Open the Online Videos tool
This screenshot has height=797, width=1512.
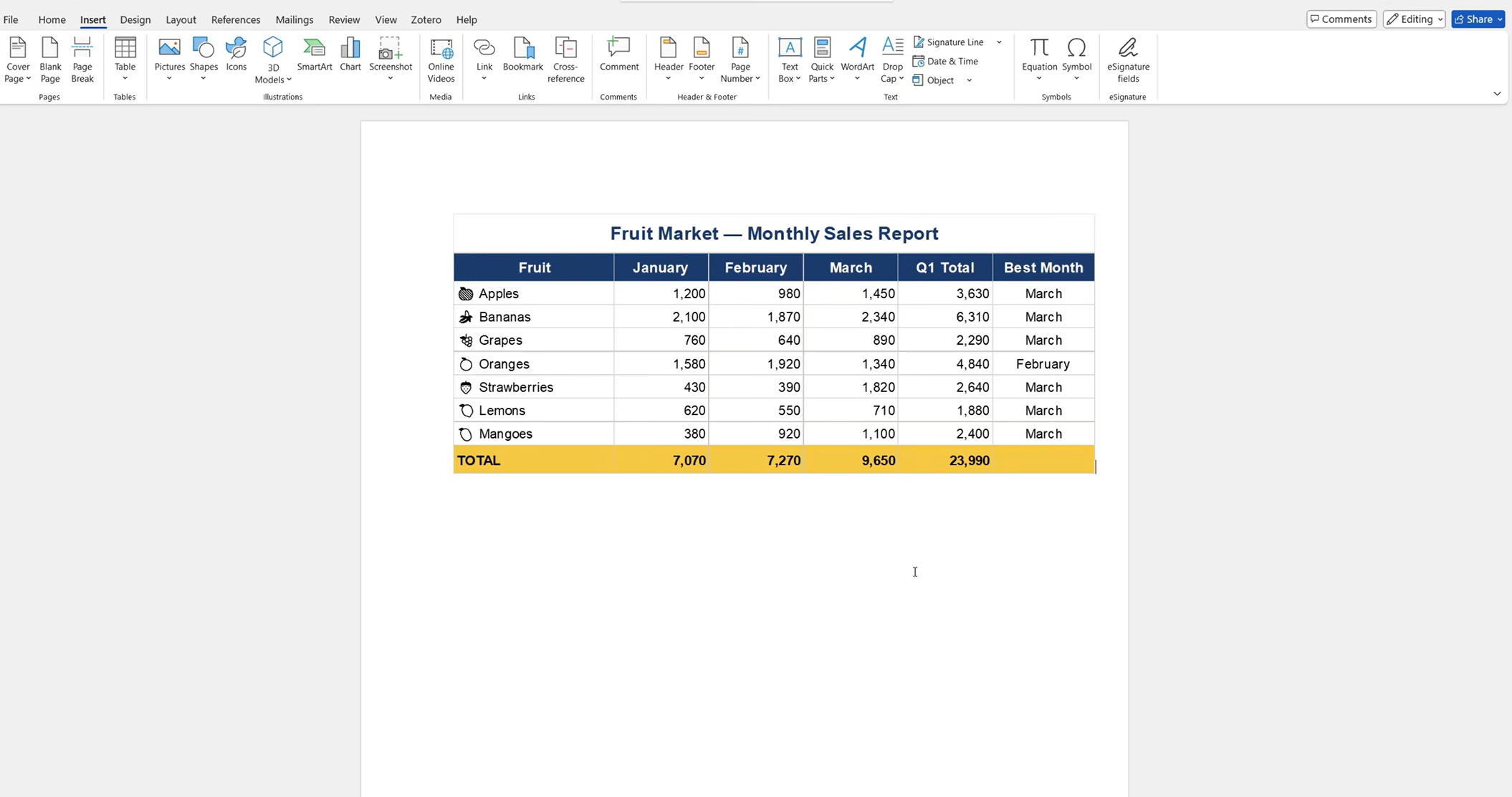[441, 60]
